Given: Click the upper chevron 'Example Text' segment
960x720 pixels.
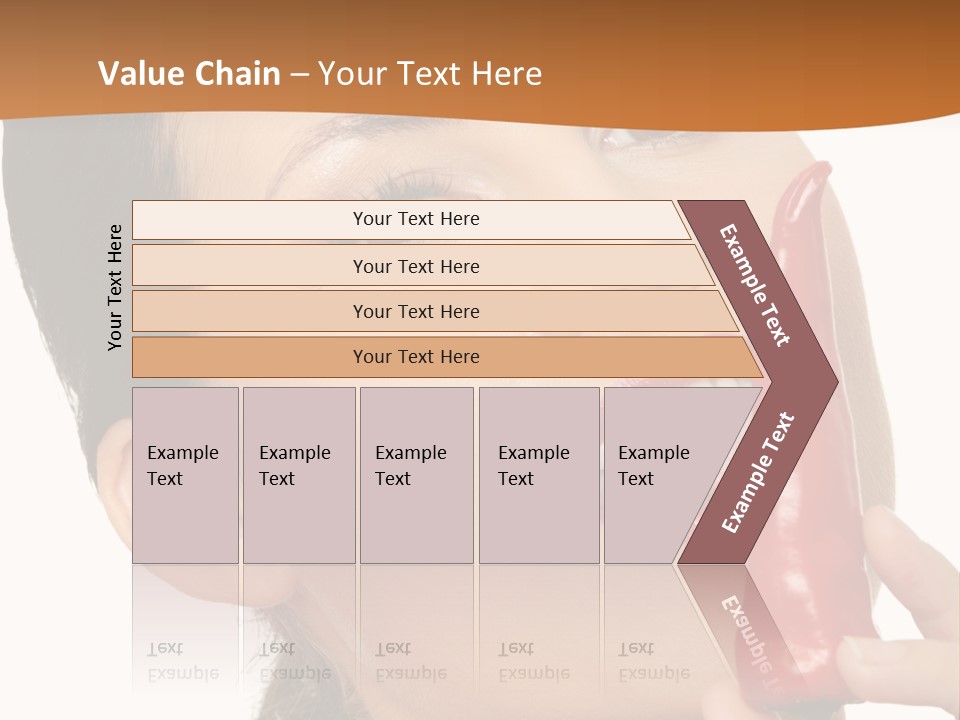Looking at the screenshot, I should [x=757, y=287].
